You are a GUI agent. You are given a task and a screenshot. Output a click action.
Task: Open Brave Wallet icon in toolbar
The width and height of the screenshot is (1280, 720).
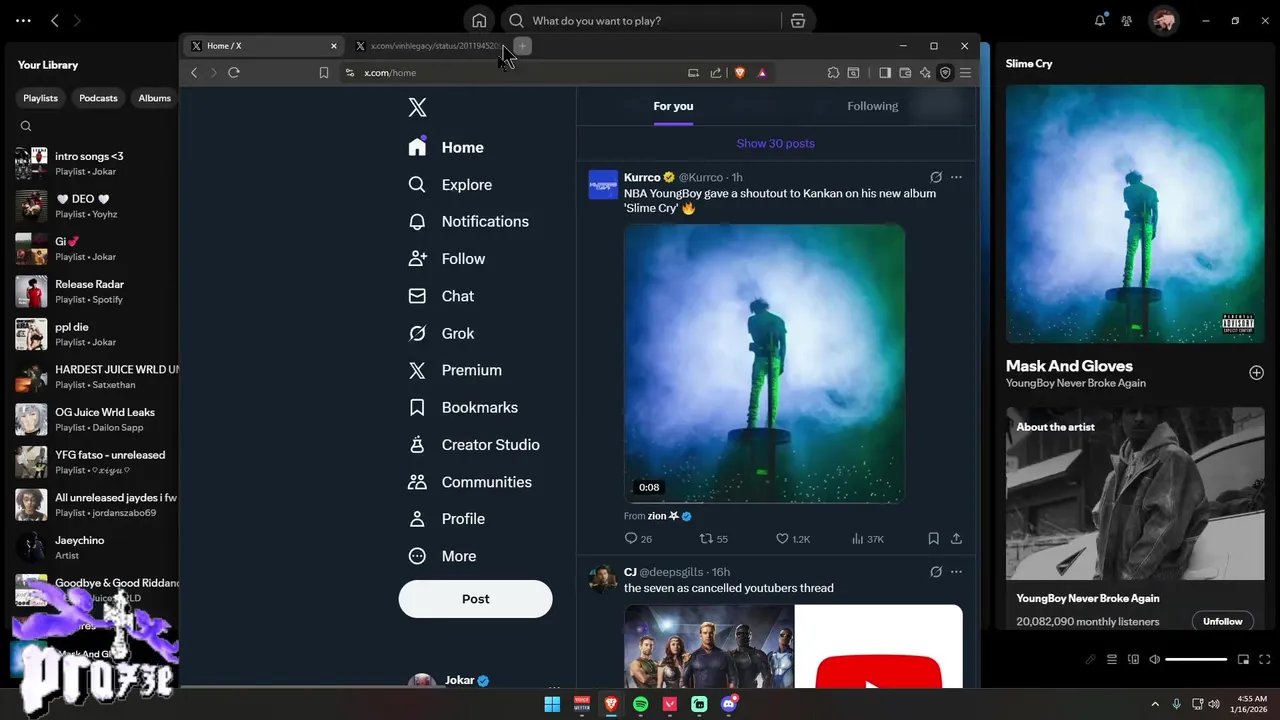point(905,72)
